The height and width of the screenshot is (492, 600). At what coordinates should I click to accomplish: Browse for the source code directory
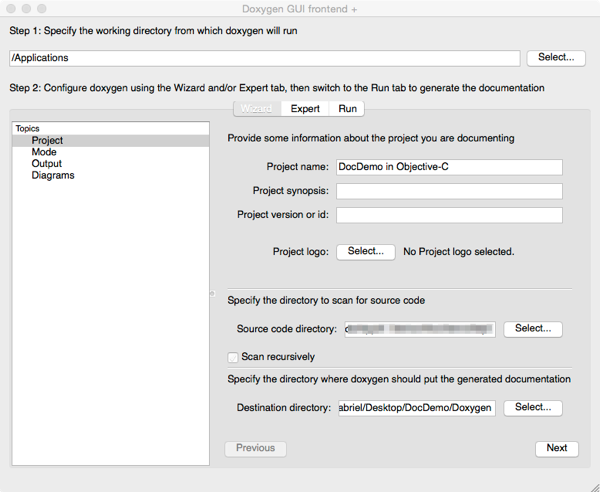pyautogui.click(x=533, y=328)
